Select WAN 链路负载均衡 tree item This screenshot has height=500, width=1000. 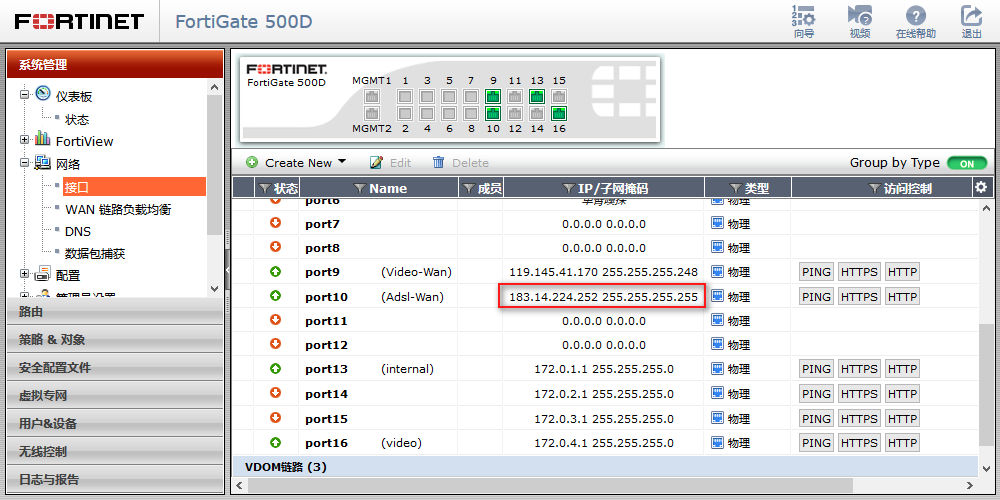tap(118, 209)
